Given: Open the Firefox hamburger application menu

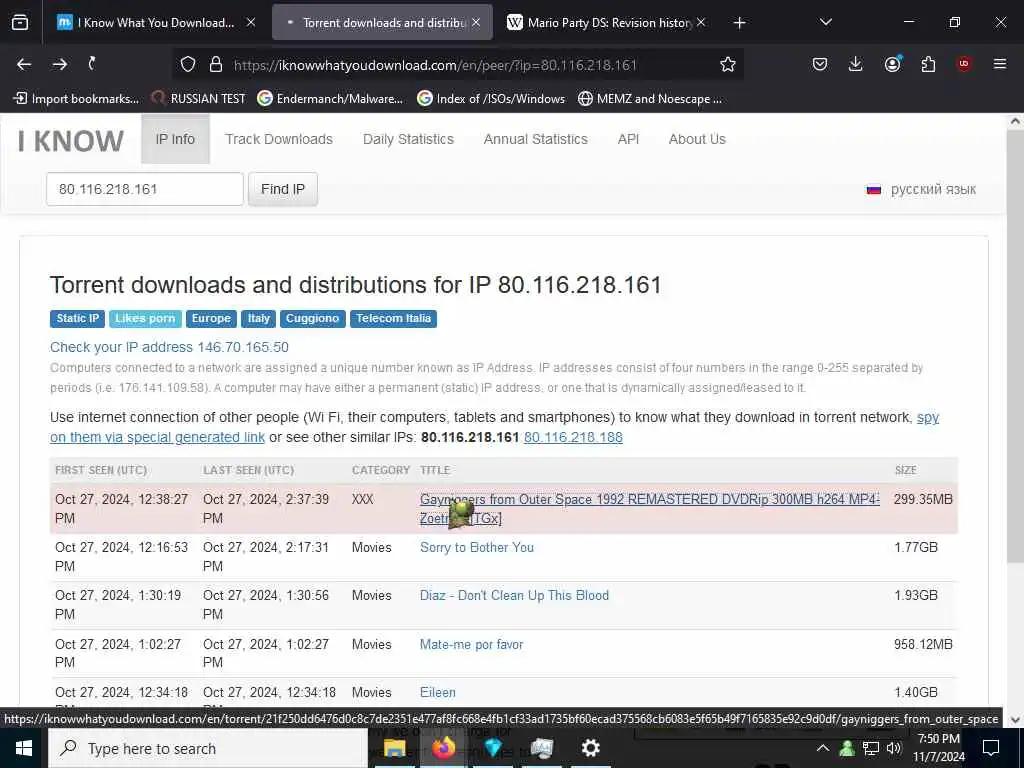Looking at the screenshot, I should tap(1000, 64).
